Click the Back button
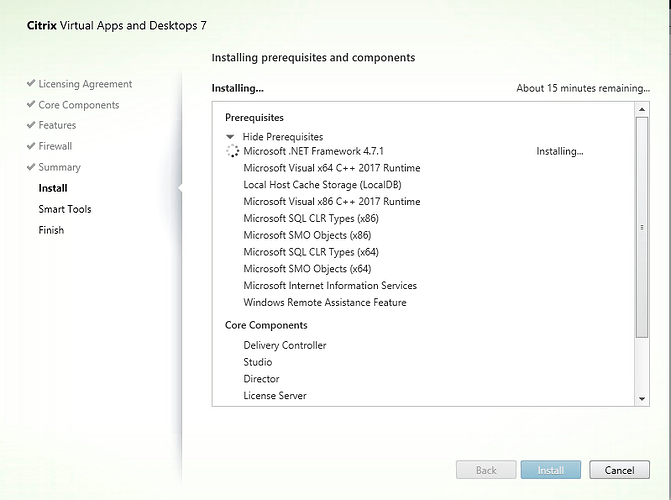 pos(486,470)
